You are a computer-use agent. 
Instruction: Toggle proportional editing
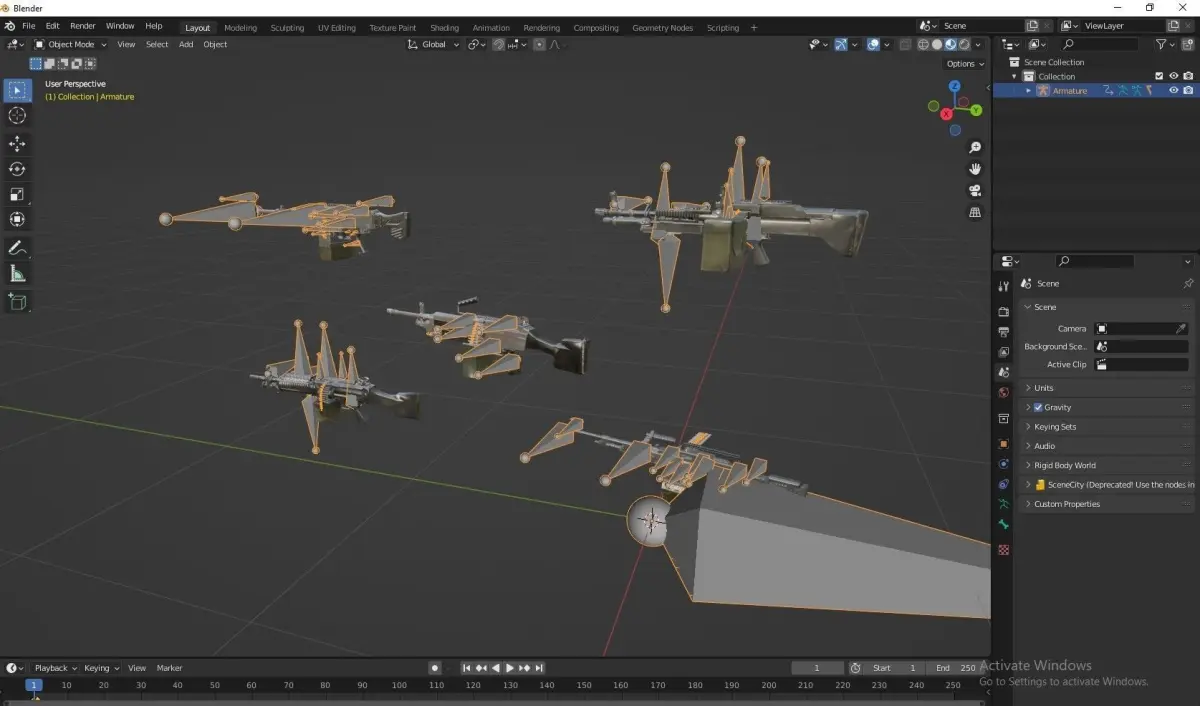coord(540,44)
